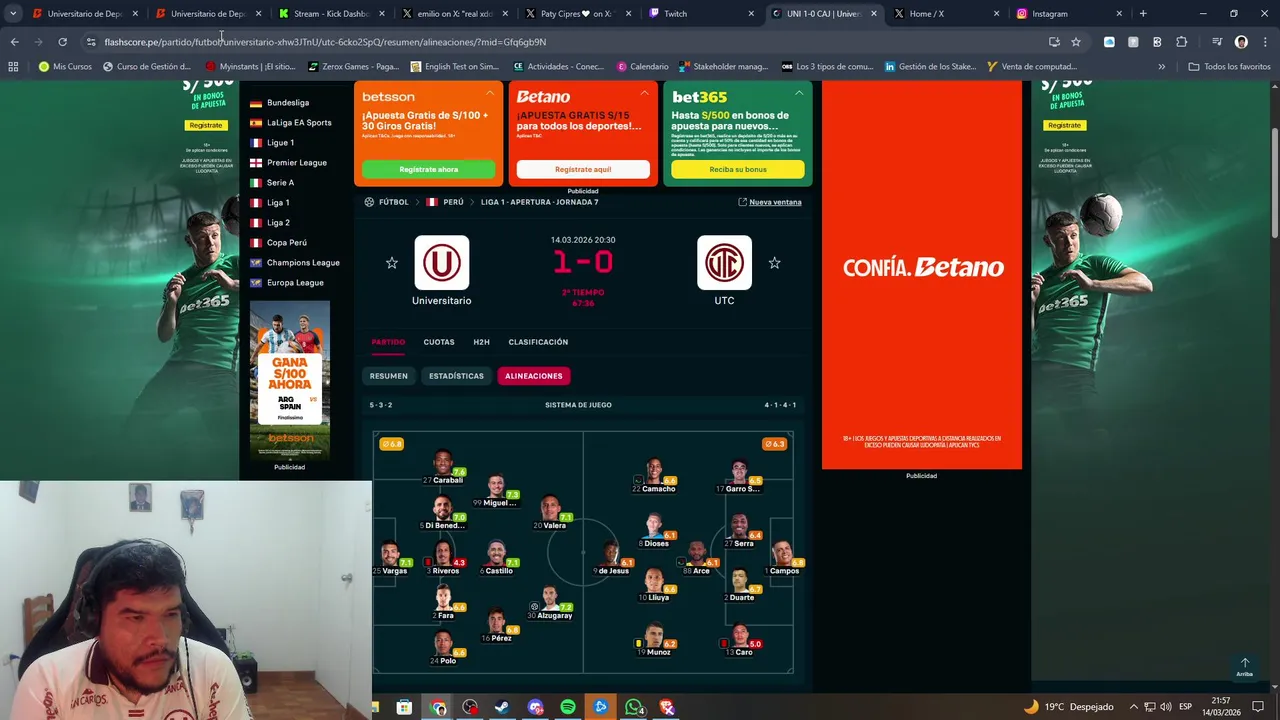Open Bundesliga in the league list

click(x=288, y=103)
